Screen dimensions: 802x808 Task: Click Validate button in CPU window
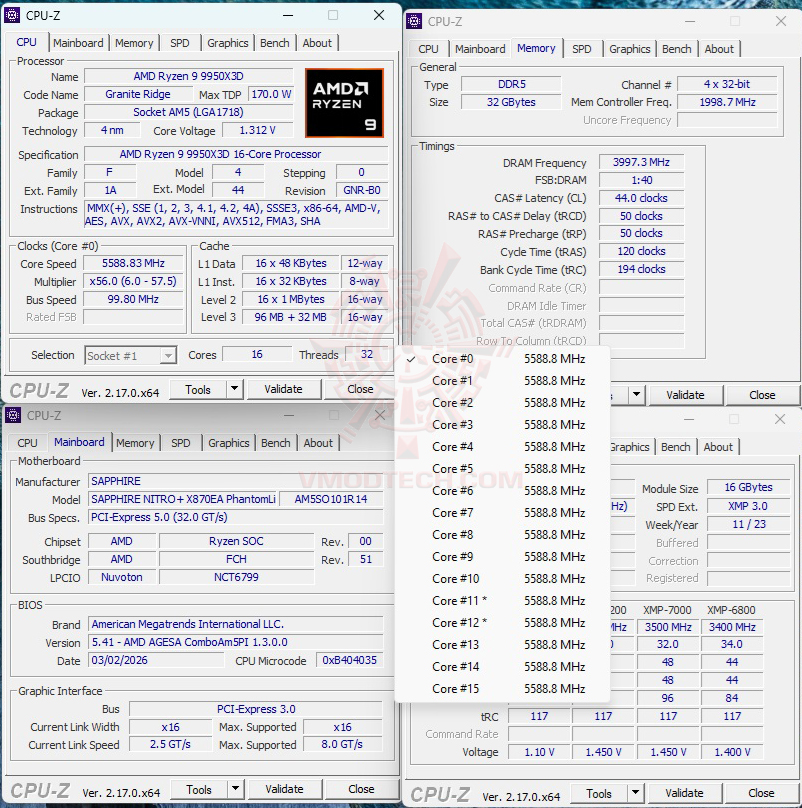tap(283, 389)
